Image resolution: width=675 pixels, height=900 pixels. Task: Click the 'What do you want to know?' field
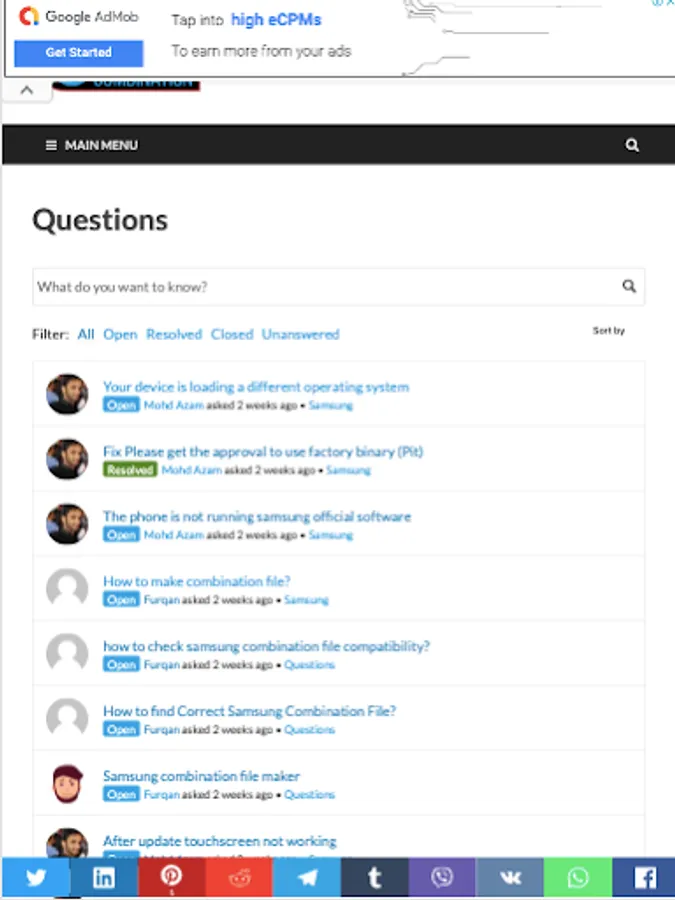pyautogui.click(x=325, y=287)
